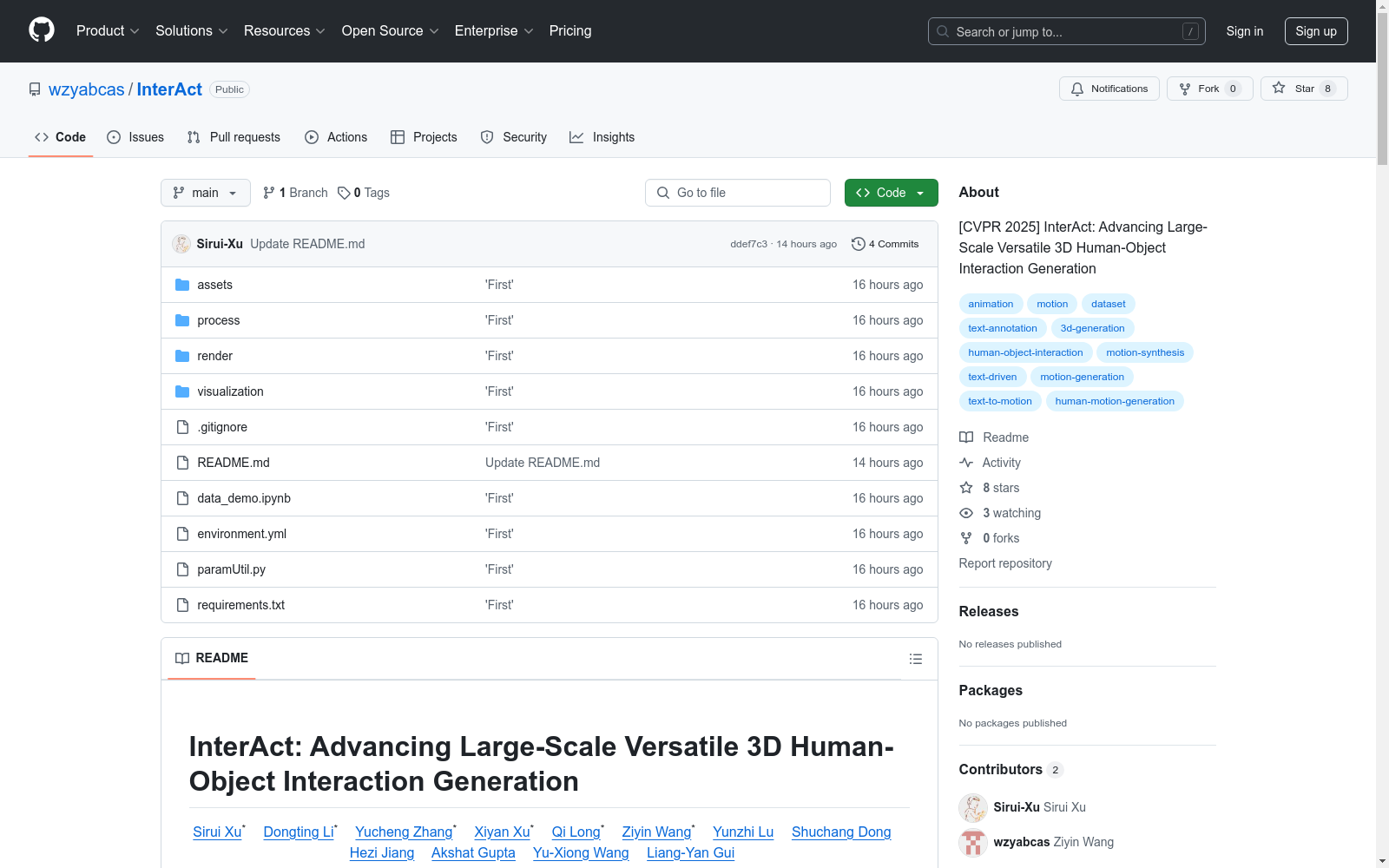Expand the Enterprise menu
The height and width of the screenshot is (868, 1389).
494,31
